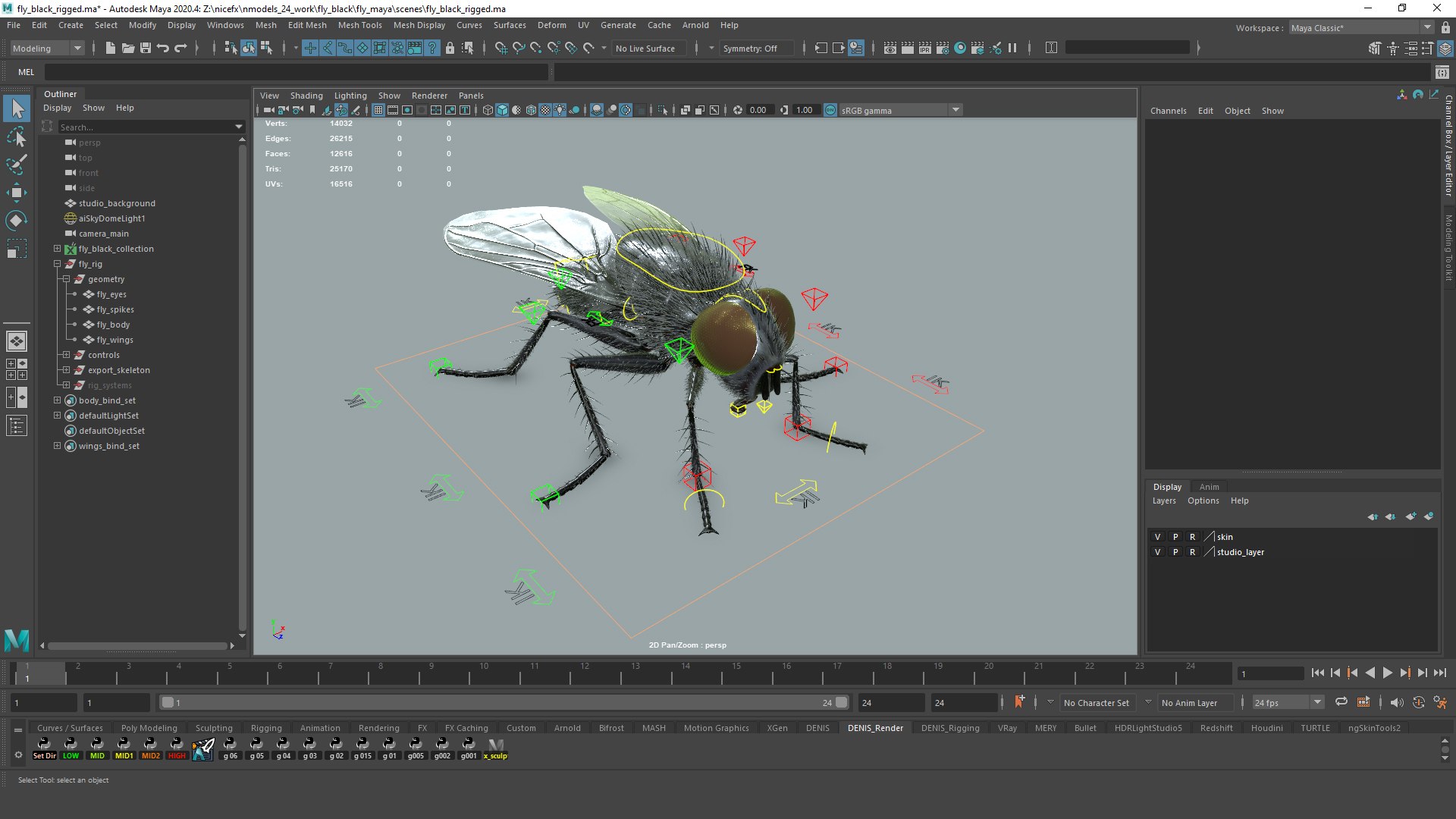This screenshot has height=819, width=1456.
Task: Toggle the viewport grid icon
Action: [x=378, y=110]
